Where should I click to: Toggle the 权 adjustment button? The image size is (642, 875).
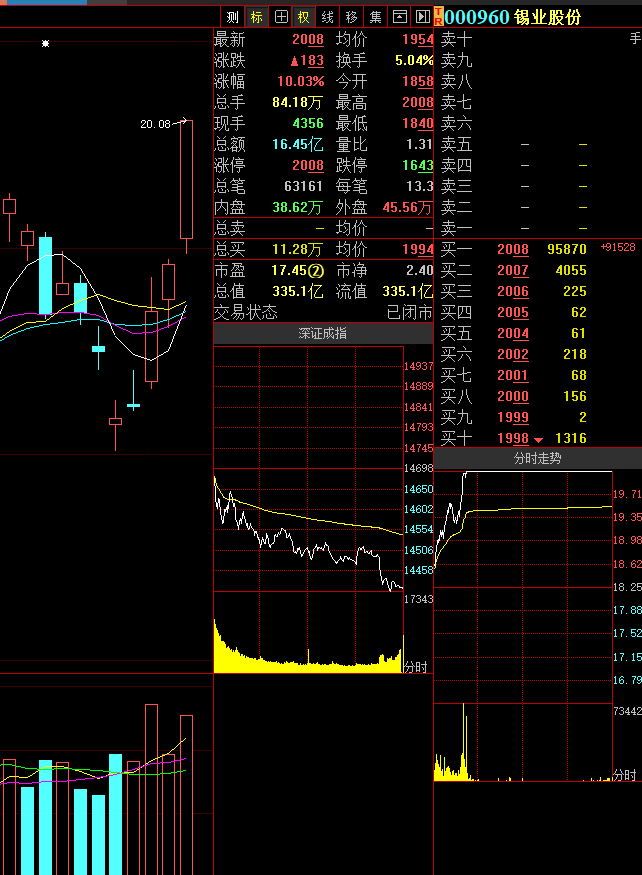(304, 17)
